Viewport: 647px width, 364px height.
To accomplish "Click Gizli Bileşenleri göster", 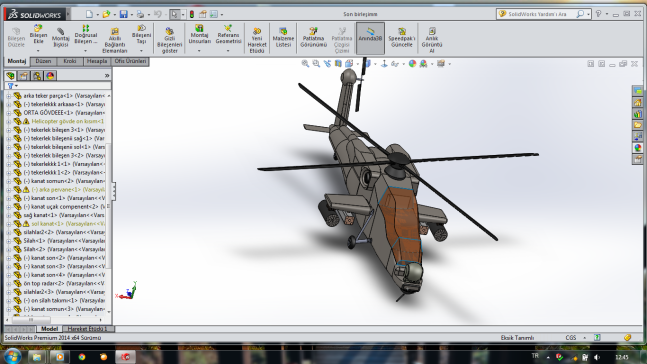I will [x=170, y=40].
